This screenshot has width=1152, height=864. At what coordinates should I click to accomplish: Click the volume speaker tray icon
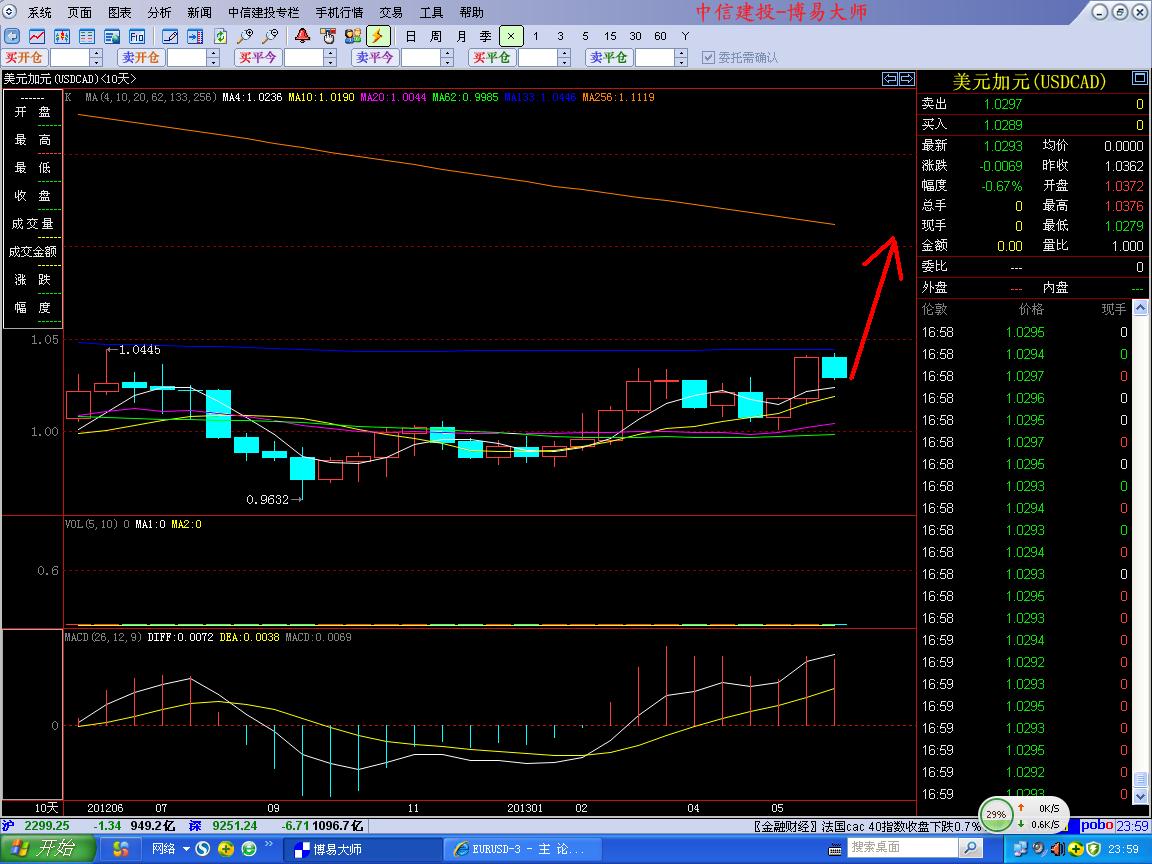(1058, 849)
